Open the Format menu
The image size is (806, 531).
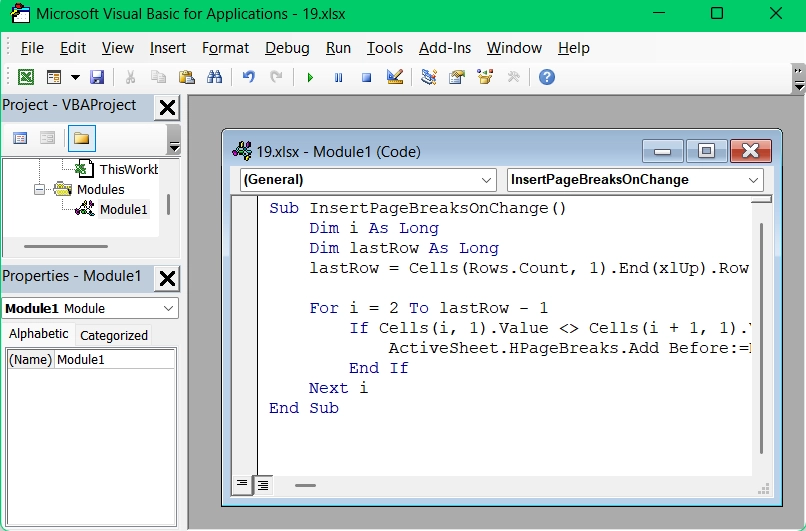point(225,48)
